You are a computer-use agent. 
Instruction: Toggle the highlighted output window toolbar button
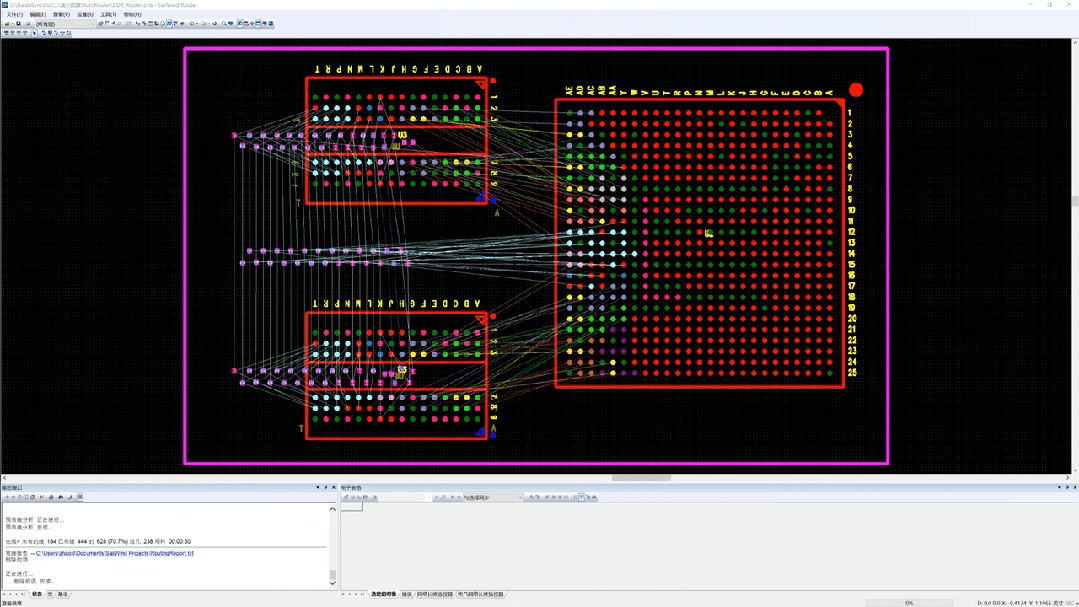pyautogui.click(x=80, y=497)
